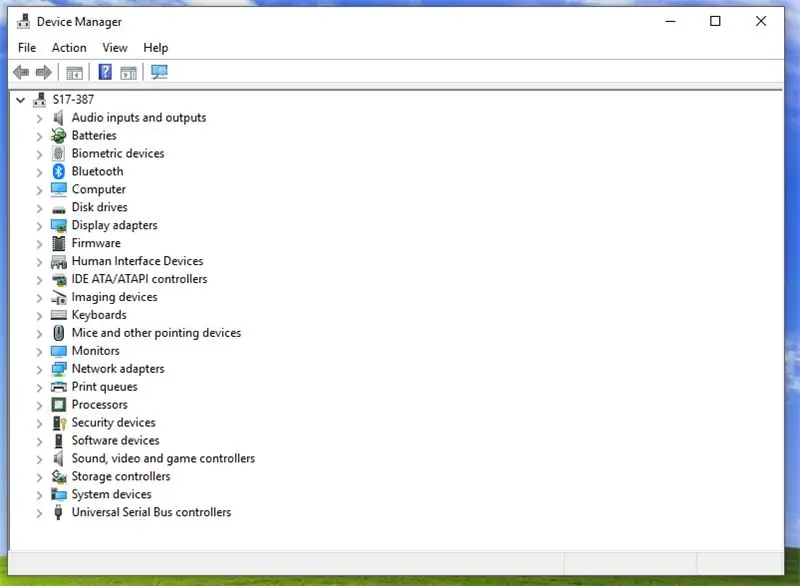800x586 pixels.
Task: Click the Audio inputs and outputs speaker icon
Action: (58, 118)
